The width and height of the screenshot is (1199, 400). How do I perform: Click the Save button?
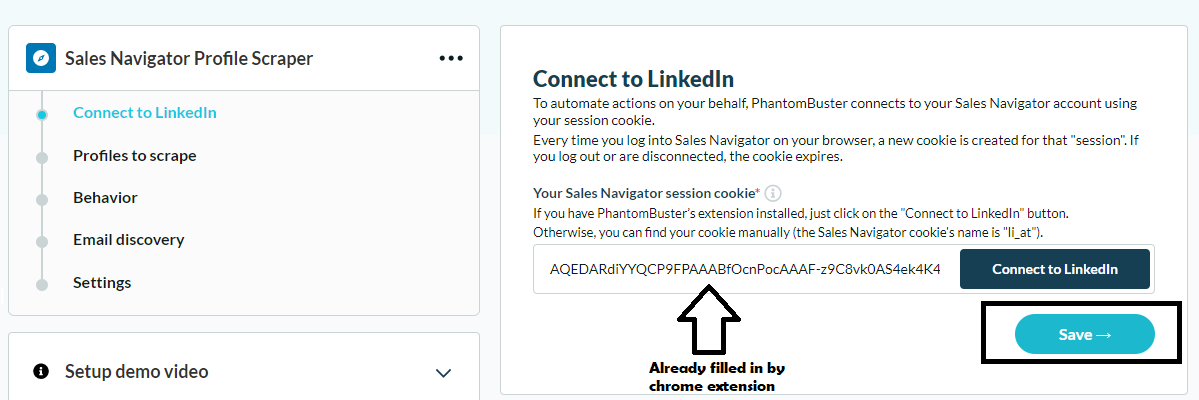click(1084, 334)
